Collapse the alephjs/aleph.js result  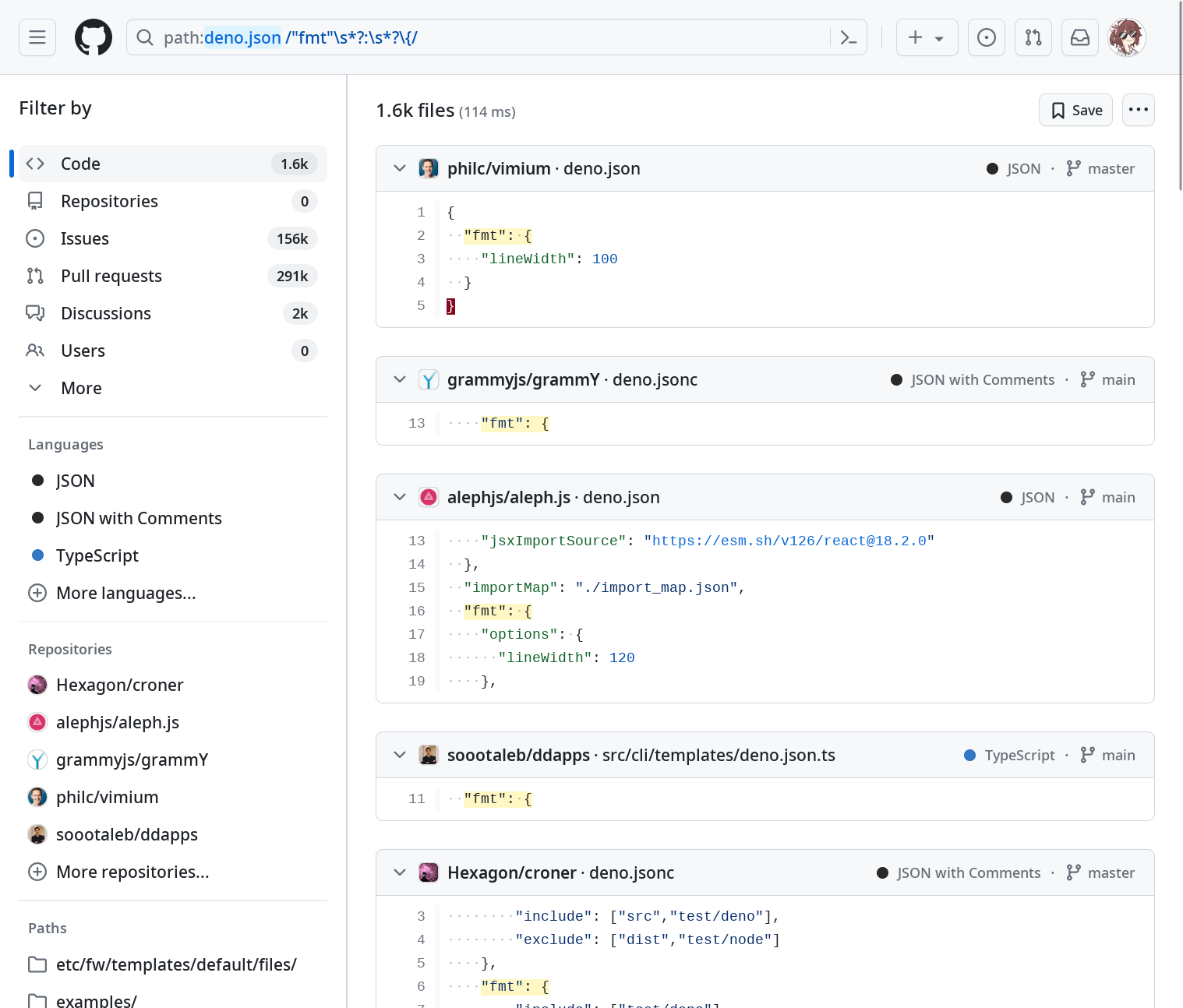click(x=400, y=497)
